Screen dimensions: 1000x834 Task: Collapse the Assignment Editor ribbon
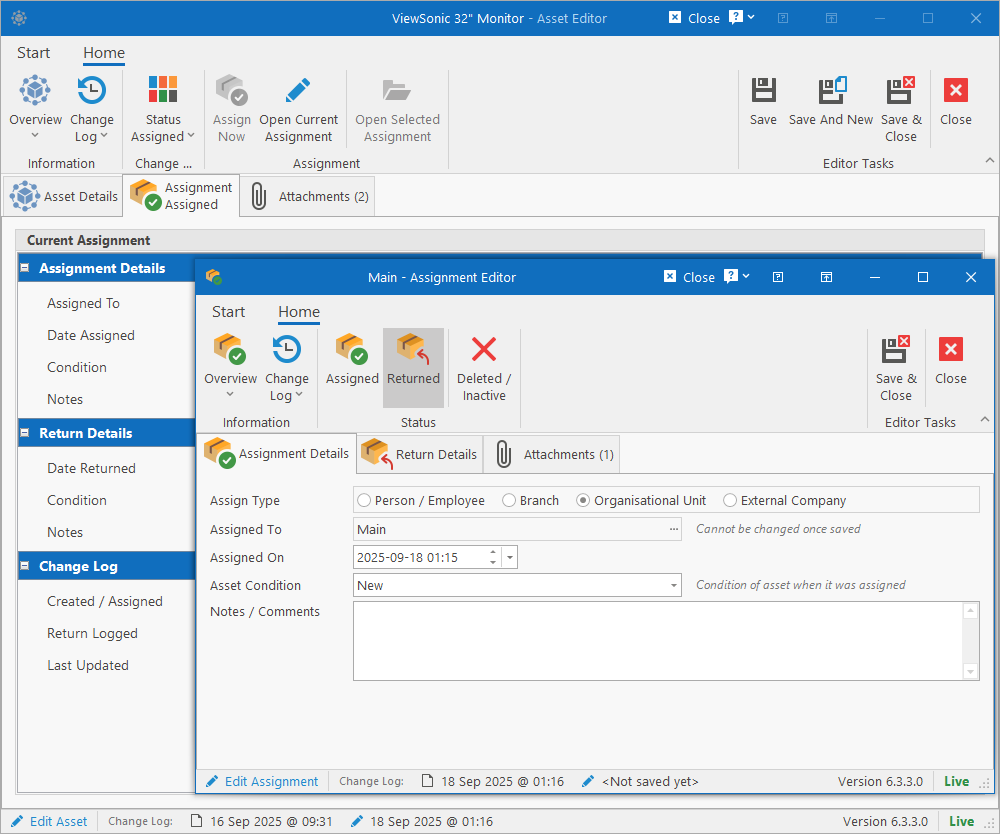[984, 420]
